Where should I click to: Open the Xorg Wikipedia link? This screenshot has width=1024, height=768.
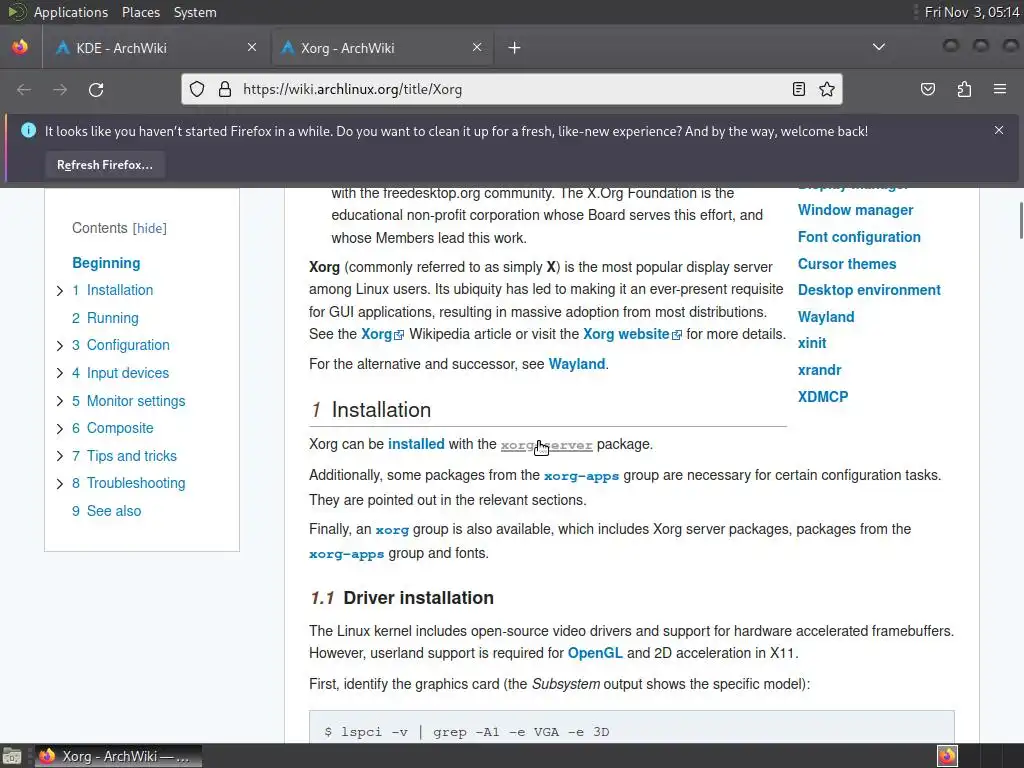click(382, 334)
